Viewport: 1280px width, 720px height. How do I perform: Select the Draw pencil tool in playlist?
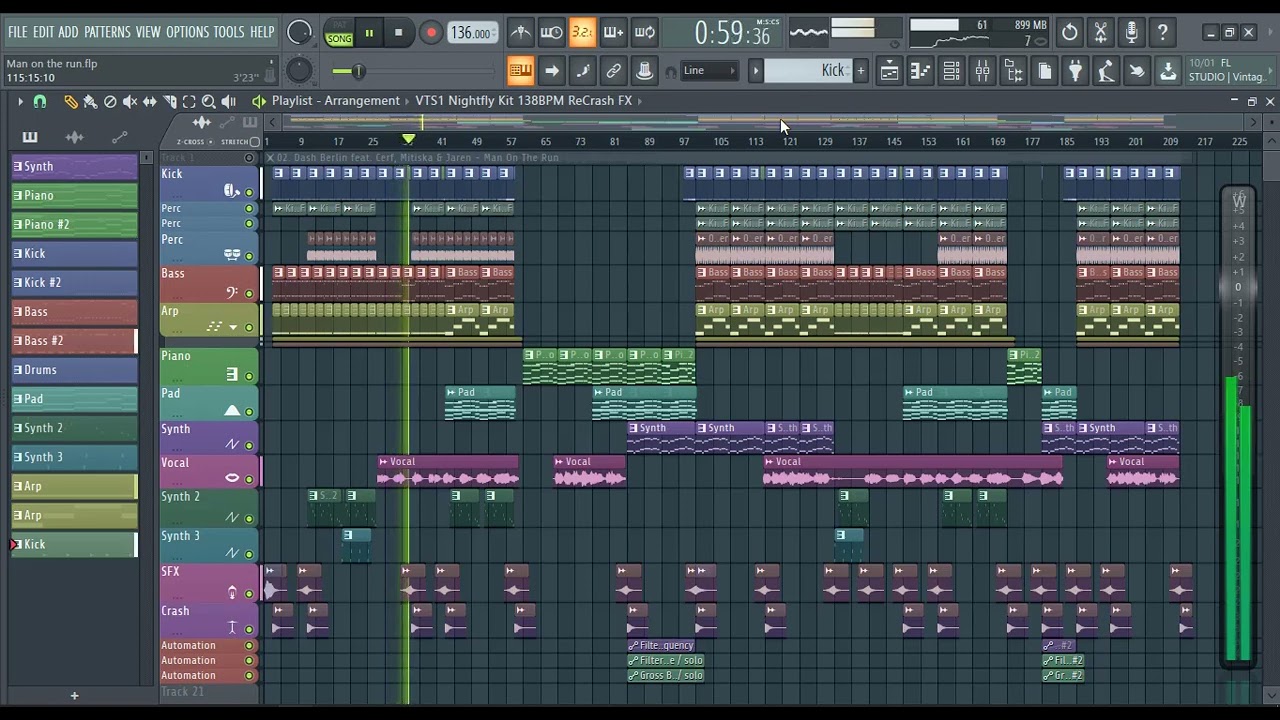click(70, 101)
